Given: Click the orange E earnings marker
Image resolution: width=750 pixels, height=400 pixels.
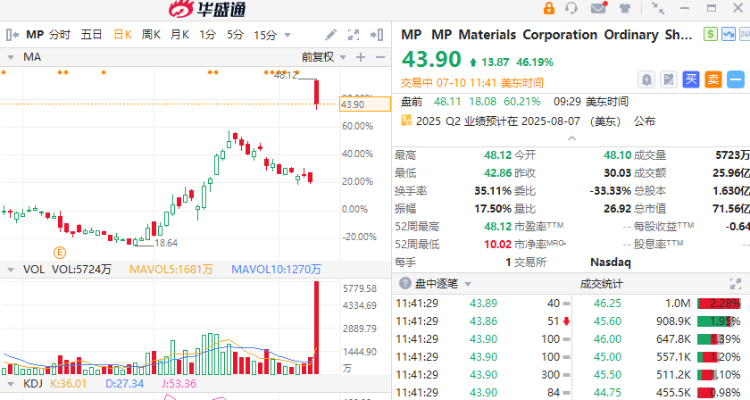Looking at the screenshot, I should pyautogui.click(x=60, y=252).
